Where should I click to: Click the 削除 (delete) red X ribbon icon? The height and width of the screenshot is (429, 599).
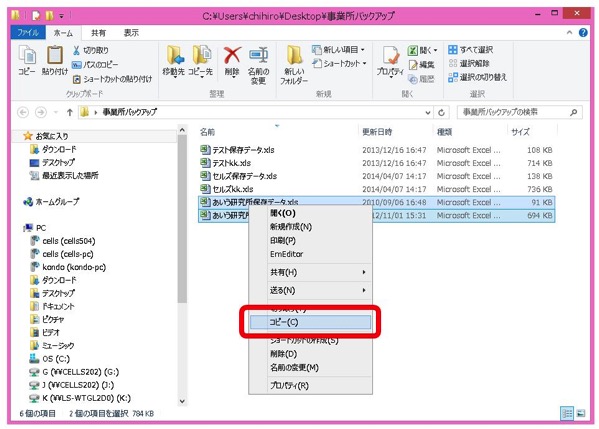pos(232,56)
